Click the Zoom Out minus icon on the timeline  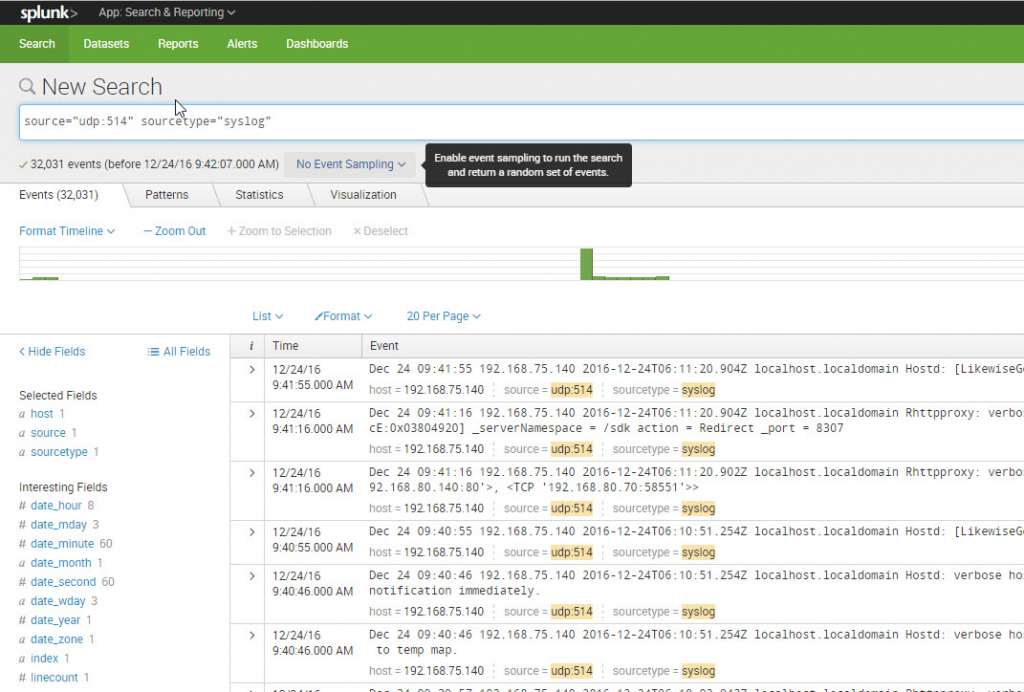pyautogui.click(x=146, y=231)
